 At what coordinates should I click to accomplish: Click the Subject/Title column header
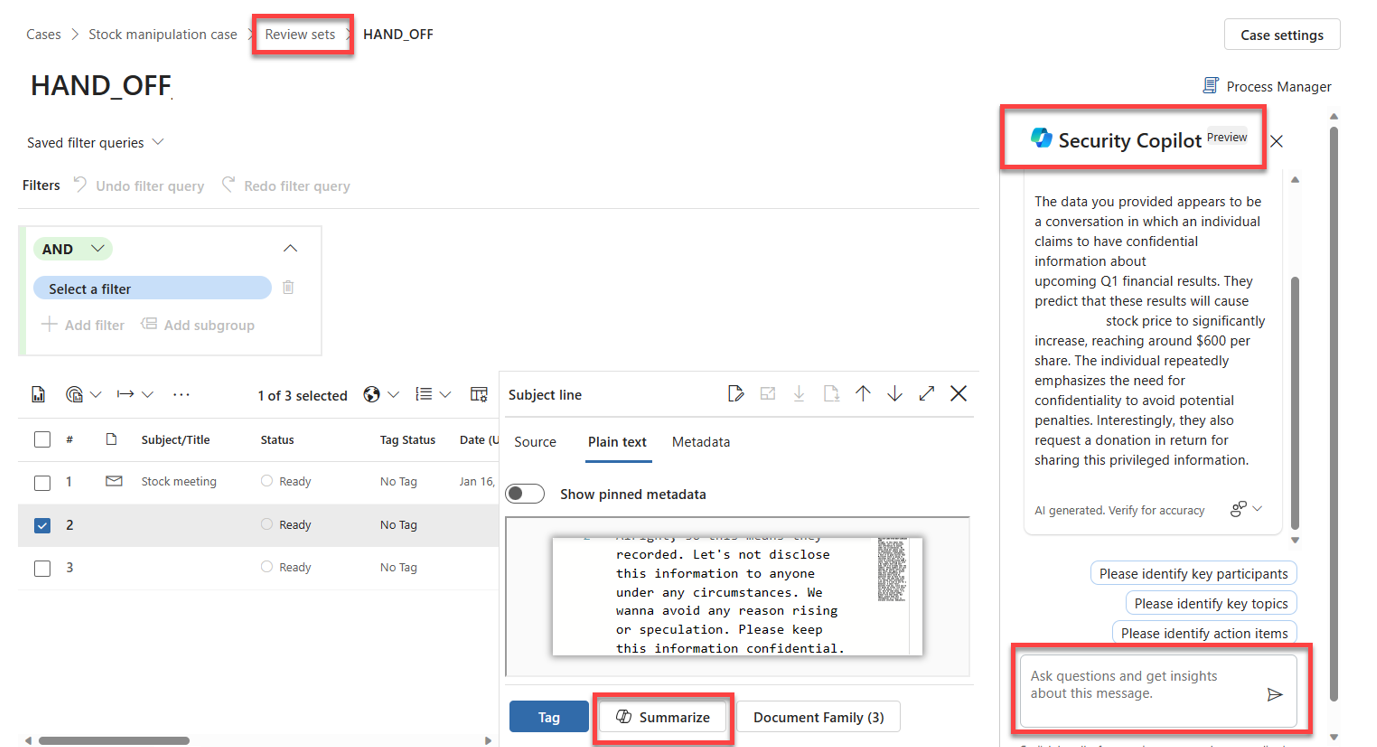(175, 439)
